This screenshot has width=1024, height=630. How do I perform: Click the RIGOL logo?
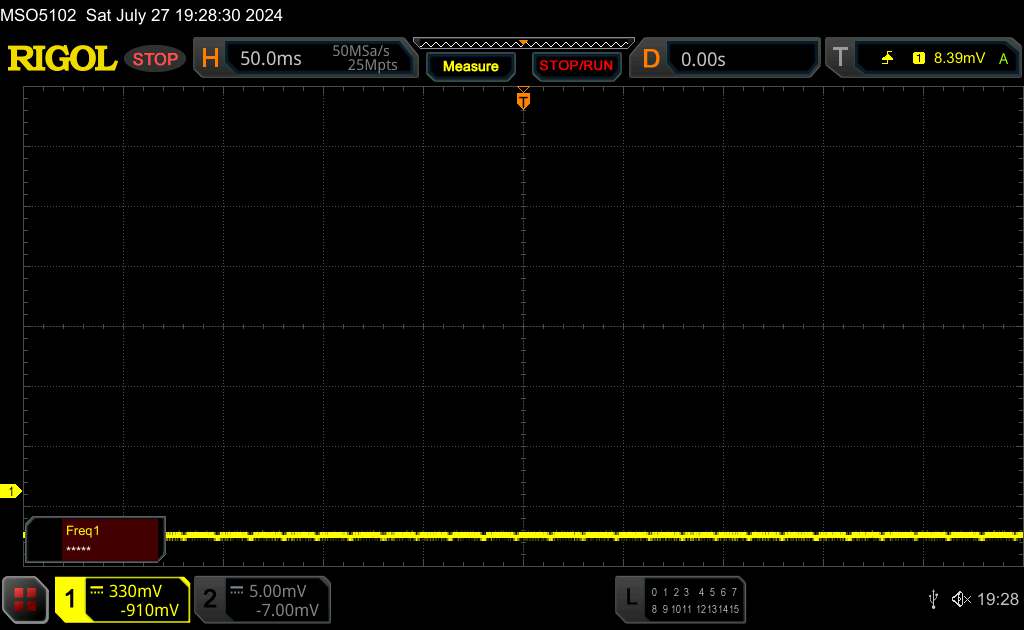pyautogui.click(x=62, y=59)
